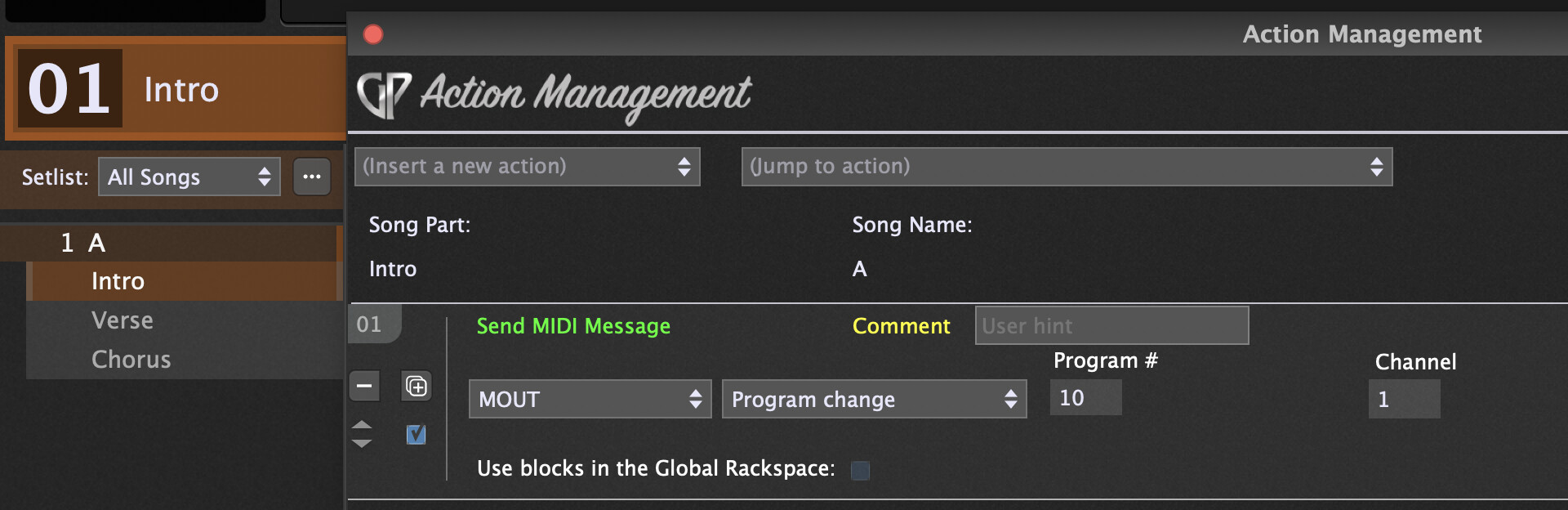Select song 1 A in the list
The width and height of the screenshot is (1568, 510).
83,243
